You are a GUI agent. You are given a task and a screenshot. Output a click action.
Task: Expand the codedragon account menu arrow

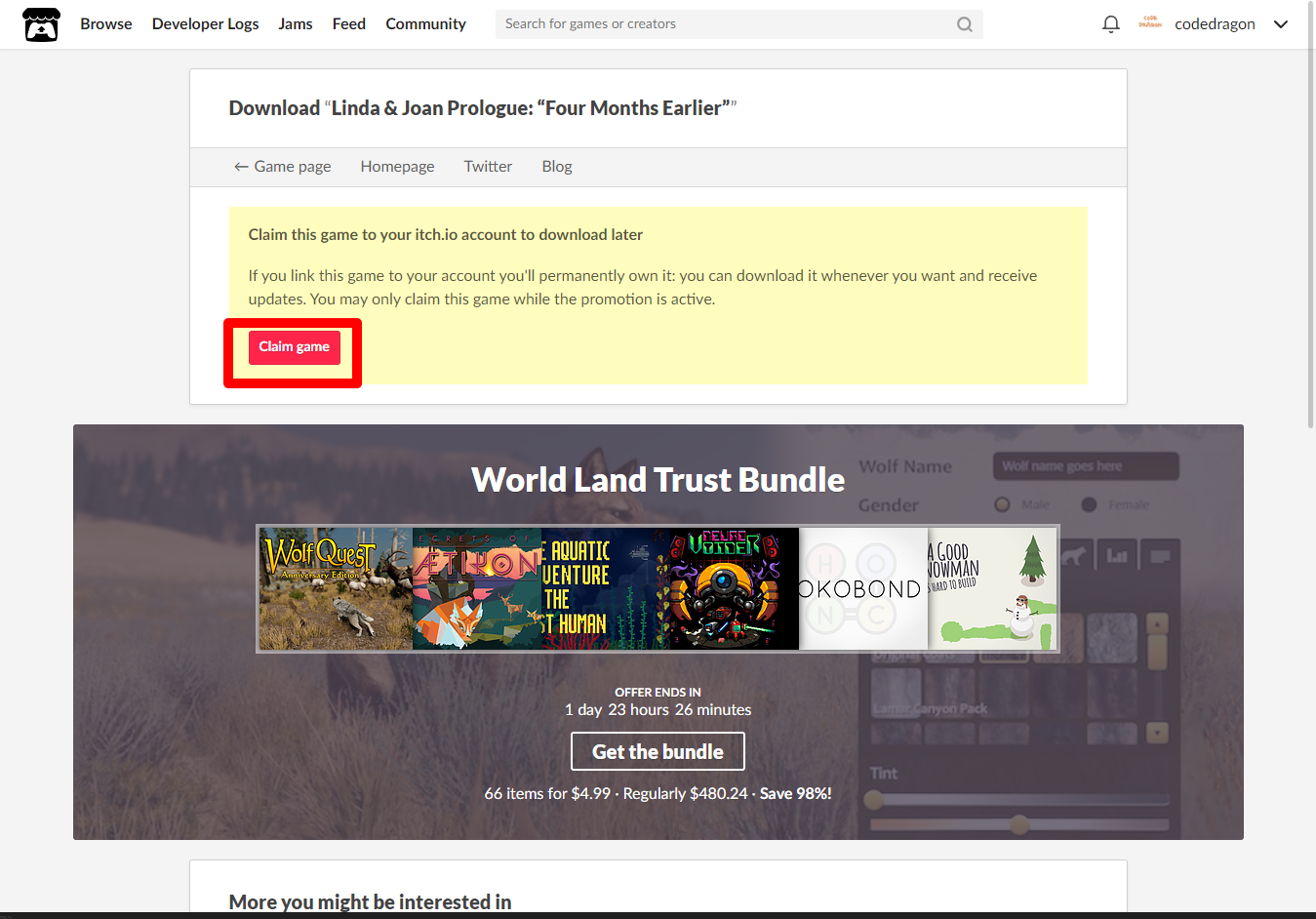(x=1281, y=24)
